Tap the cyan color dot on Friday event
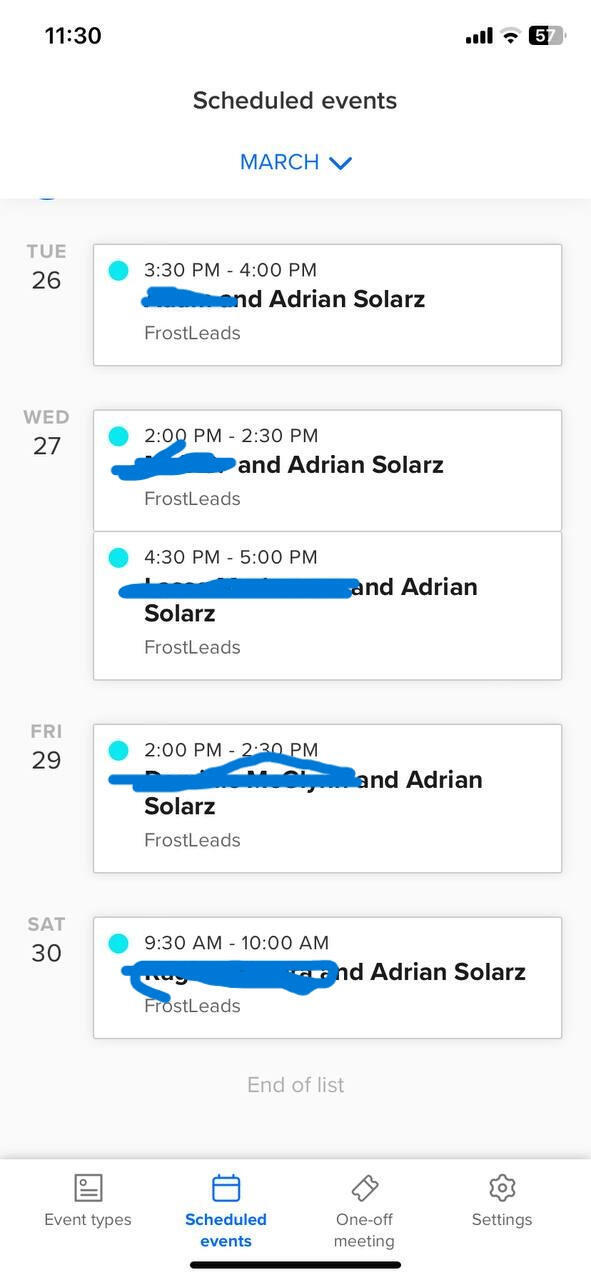Viewport: 591px width, 1280px height. pyautogui.click(x=118, y=750)
